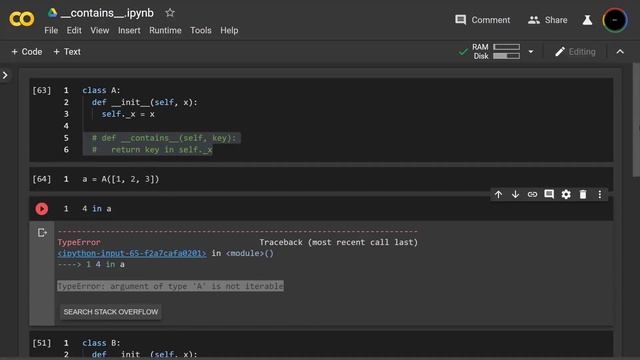Click the cell [63] execution count

tap(42, 90)
